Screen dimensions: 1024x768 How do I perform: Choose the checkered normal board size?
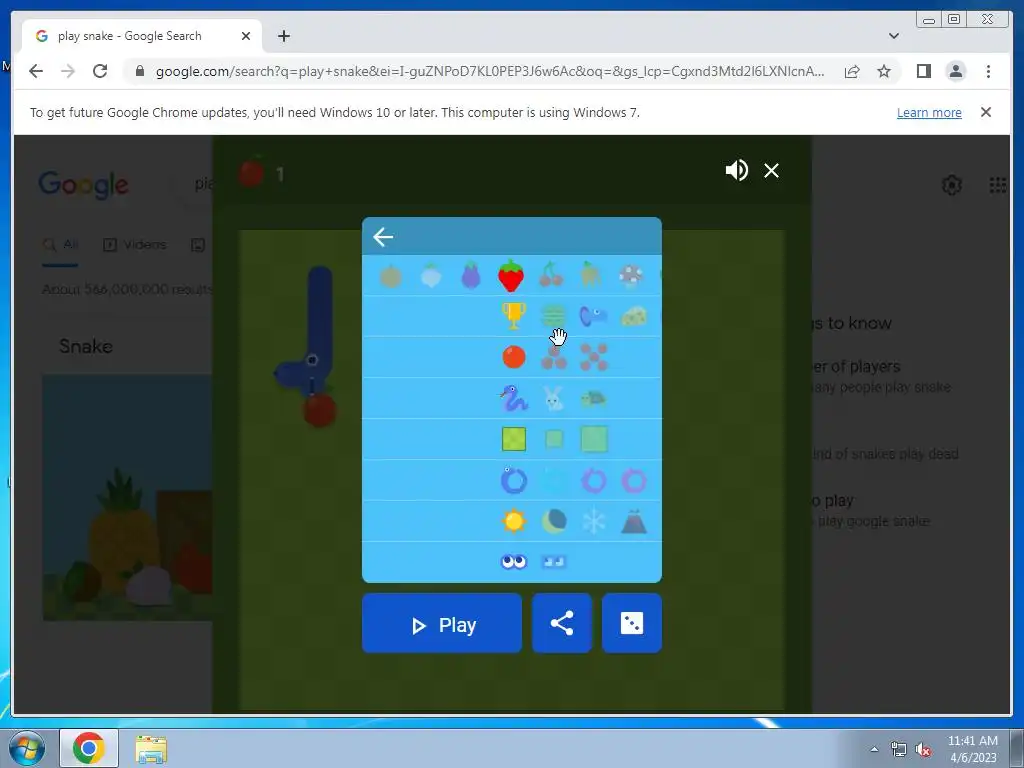pyautogui.click(x=514, y=439)
